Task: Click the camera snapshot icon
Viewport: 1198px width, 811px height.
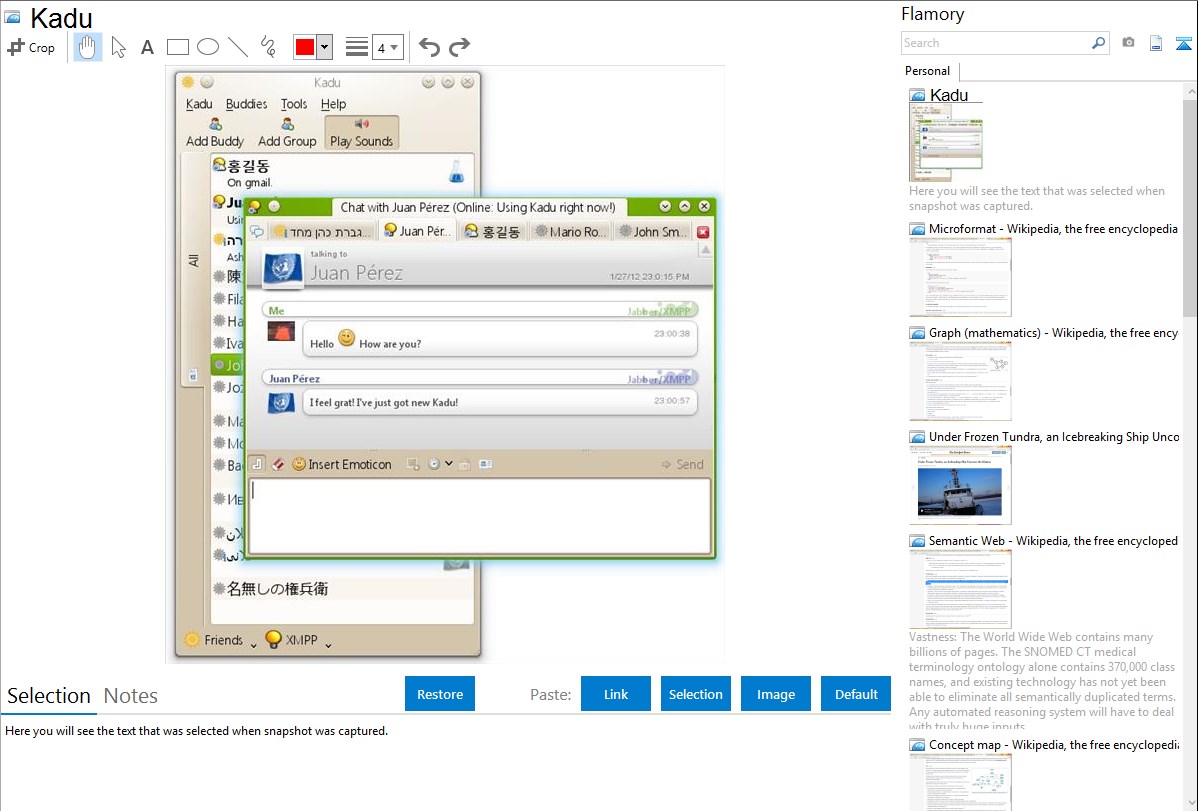Action: (x=1128, y=43)
